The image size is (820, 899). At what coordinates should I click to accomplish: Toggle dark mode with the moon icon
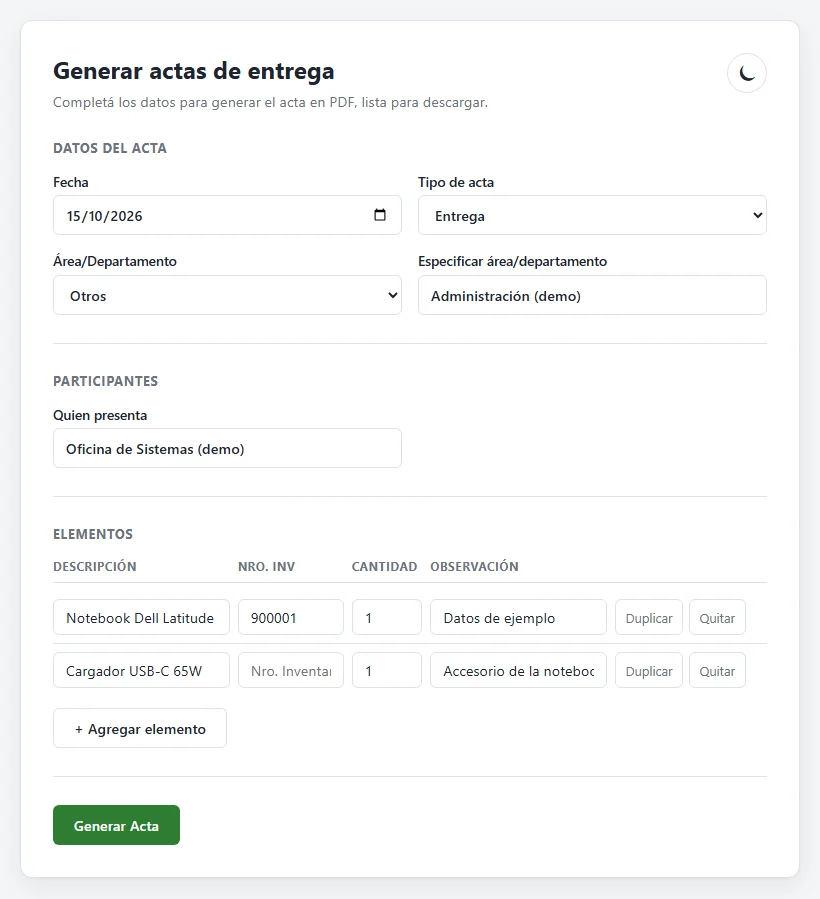747,73
